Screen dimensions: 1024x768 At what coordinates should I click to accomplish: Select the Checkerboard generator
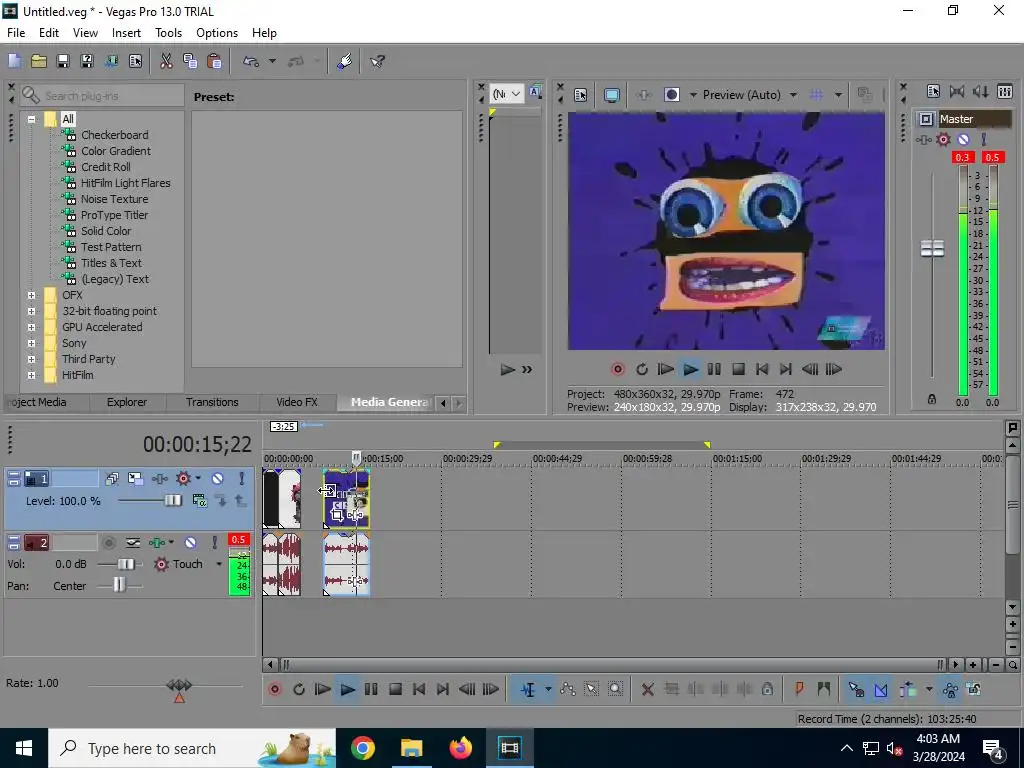115,135
